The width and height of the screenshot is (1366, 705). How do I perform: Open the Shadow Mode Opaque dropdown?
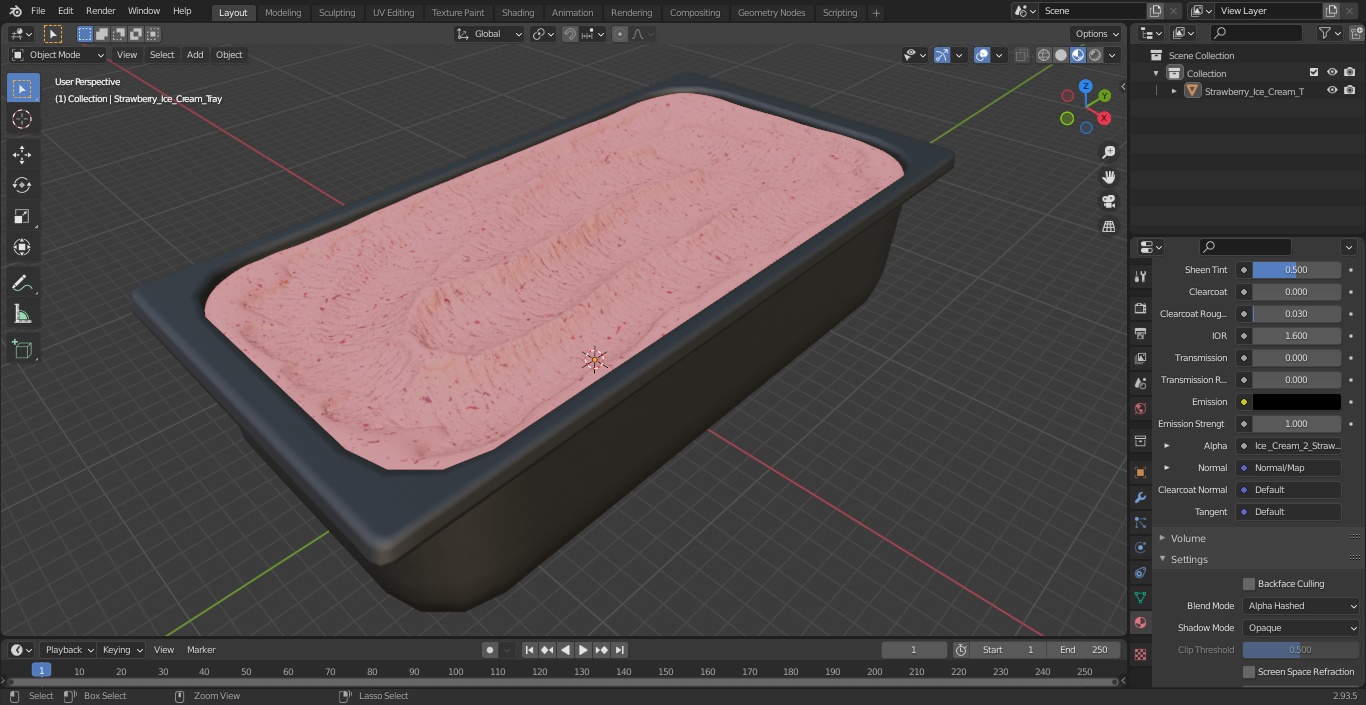(x=1301, y=628)
